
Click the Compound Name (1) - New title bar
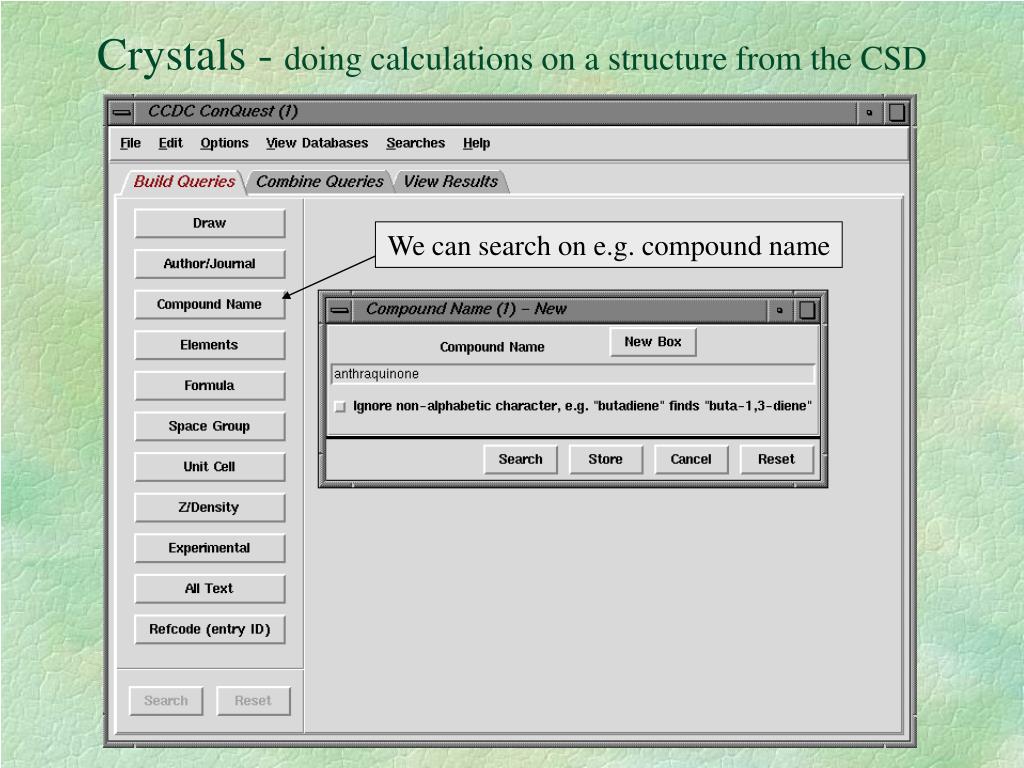tap(560, 310)
